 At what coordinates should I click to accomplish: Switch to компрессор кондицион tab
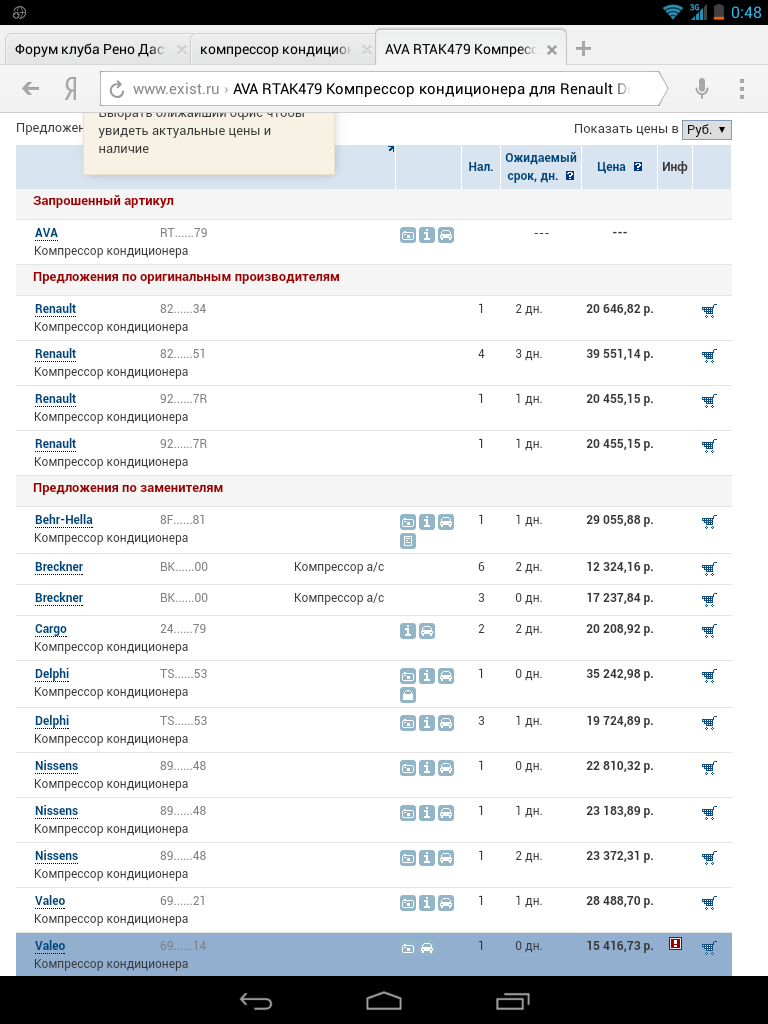(x=275, y=50)
